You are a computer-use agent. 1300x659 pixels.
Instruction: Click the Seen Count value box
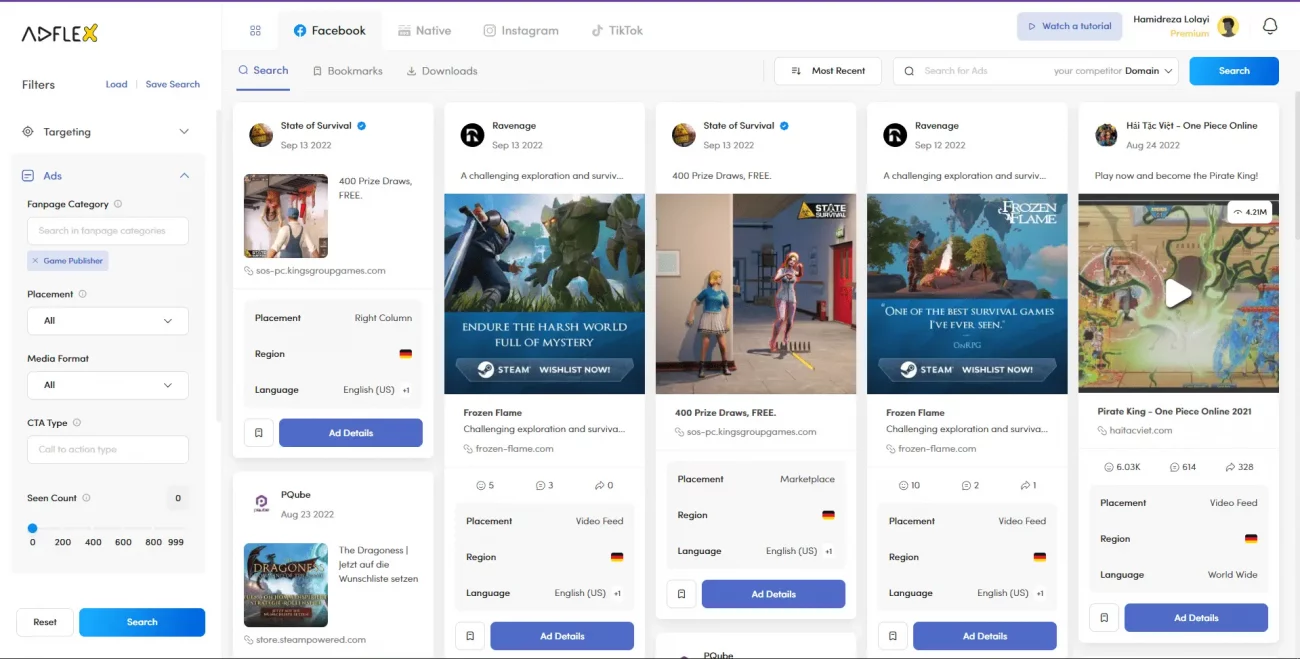[178, 498]
